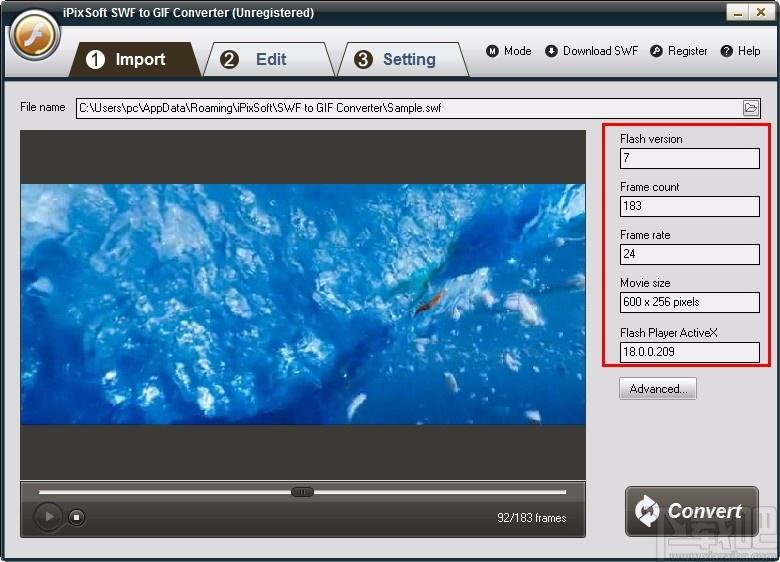The height and width of the screenshot is (562, 780).
Task: Play the SWF preview
Action: pos(48,517)
